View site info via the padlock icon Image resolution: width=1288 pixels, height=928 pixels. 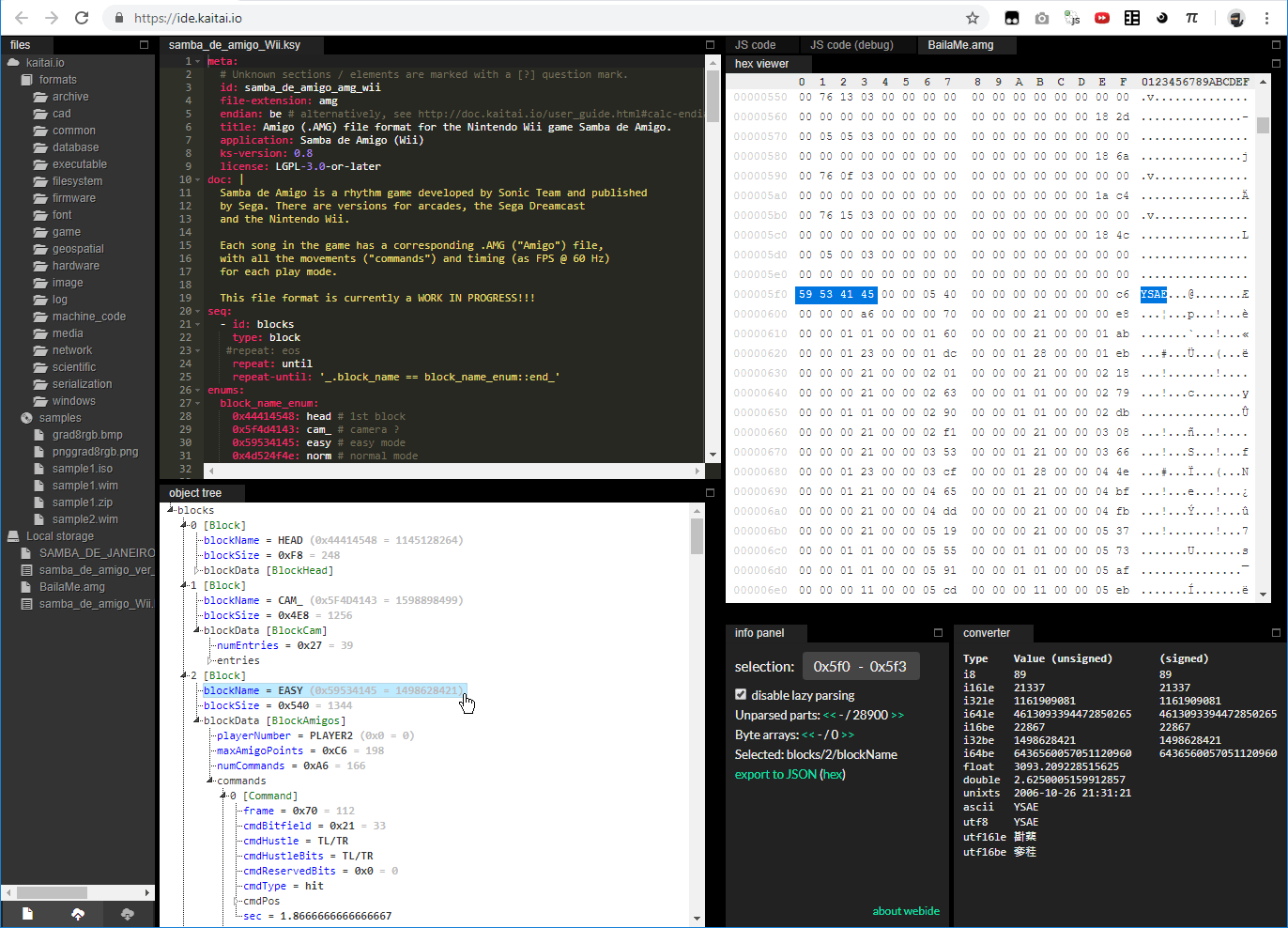point(118,18)
